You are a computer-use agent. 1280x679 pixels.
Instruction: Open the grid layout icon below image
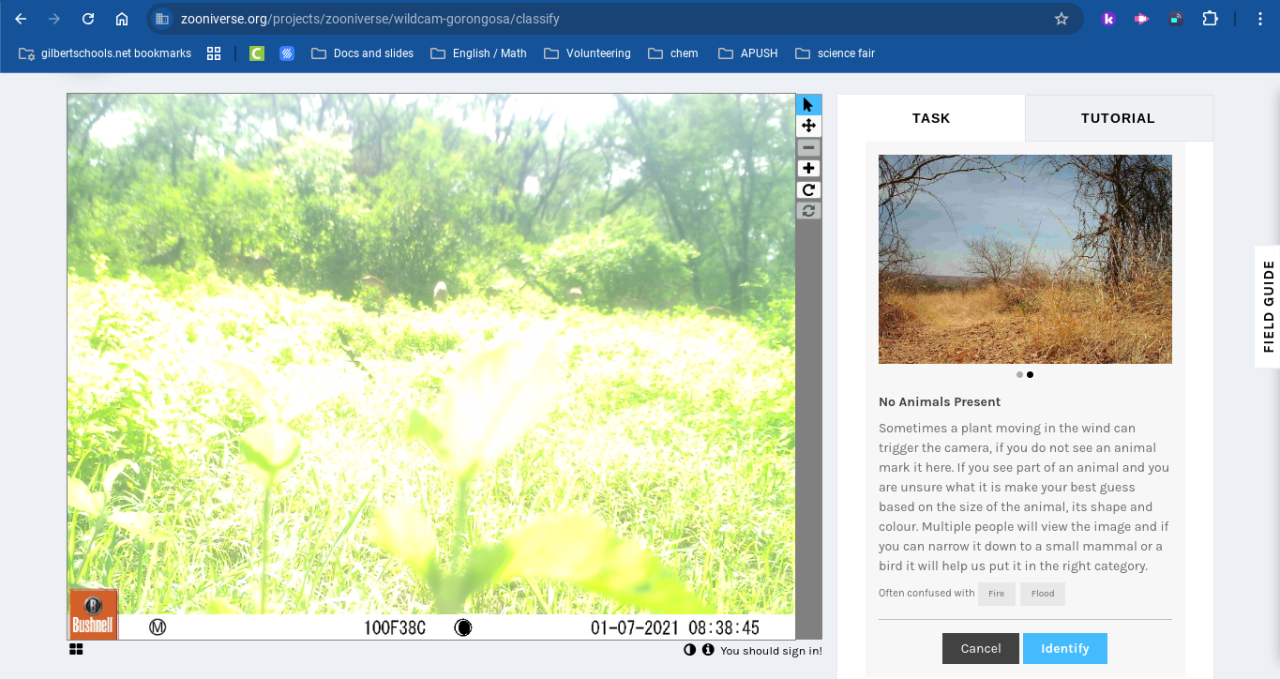tap(76, 649)
